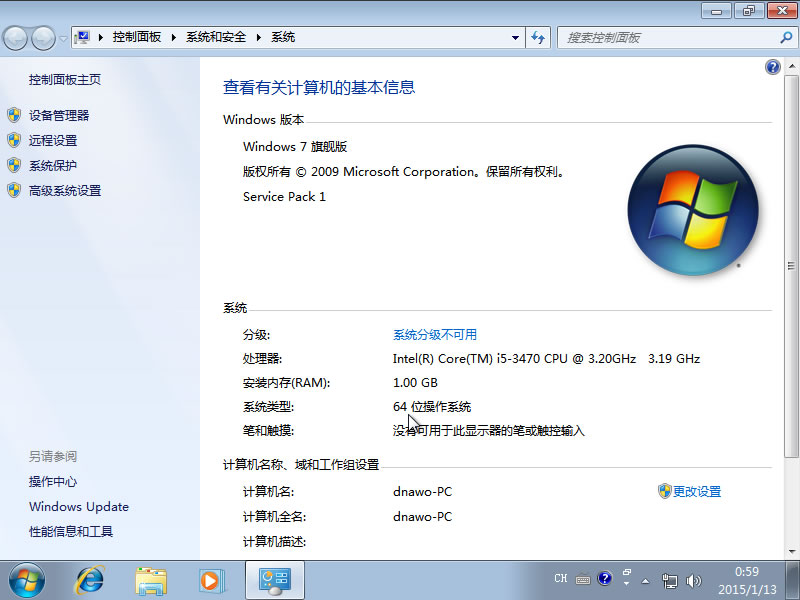Click CH input language indicator
Screen dimensions: 800x600
(560, 578)
